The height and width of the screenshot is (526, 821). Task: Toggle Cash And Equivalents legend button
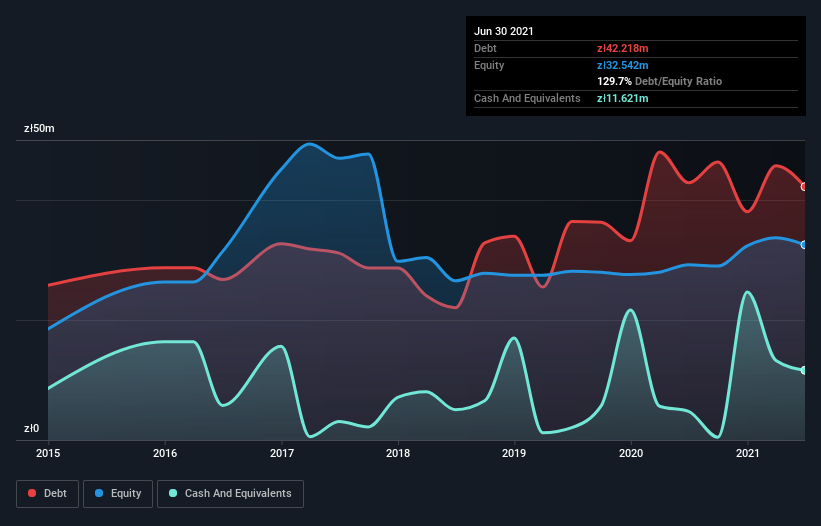point(230,494)
